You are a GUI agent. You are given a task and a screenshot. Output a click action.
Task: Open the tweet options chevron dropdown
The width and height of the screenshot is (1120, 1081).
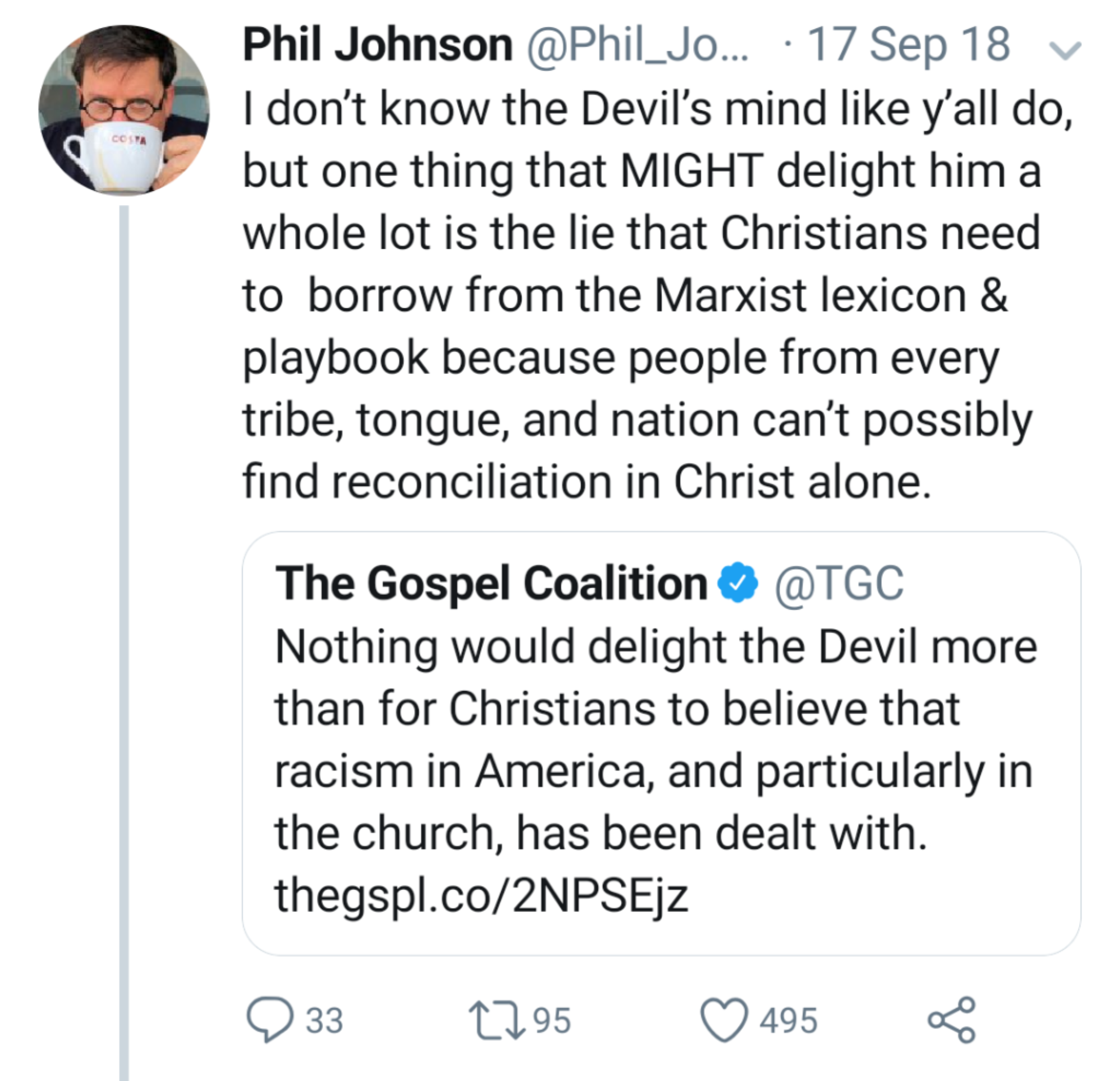click(1066, 50)
